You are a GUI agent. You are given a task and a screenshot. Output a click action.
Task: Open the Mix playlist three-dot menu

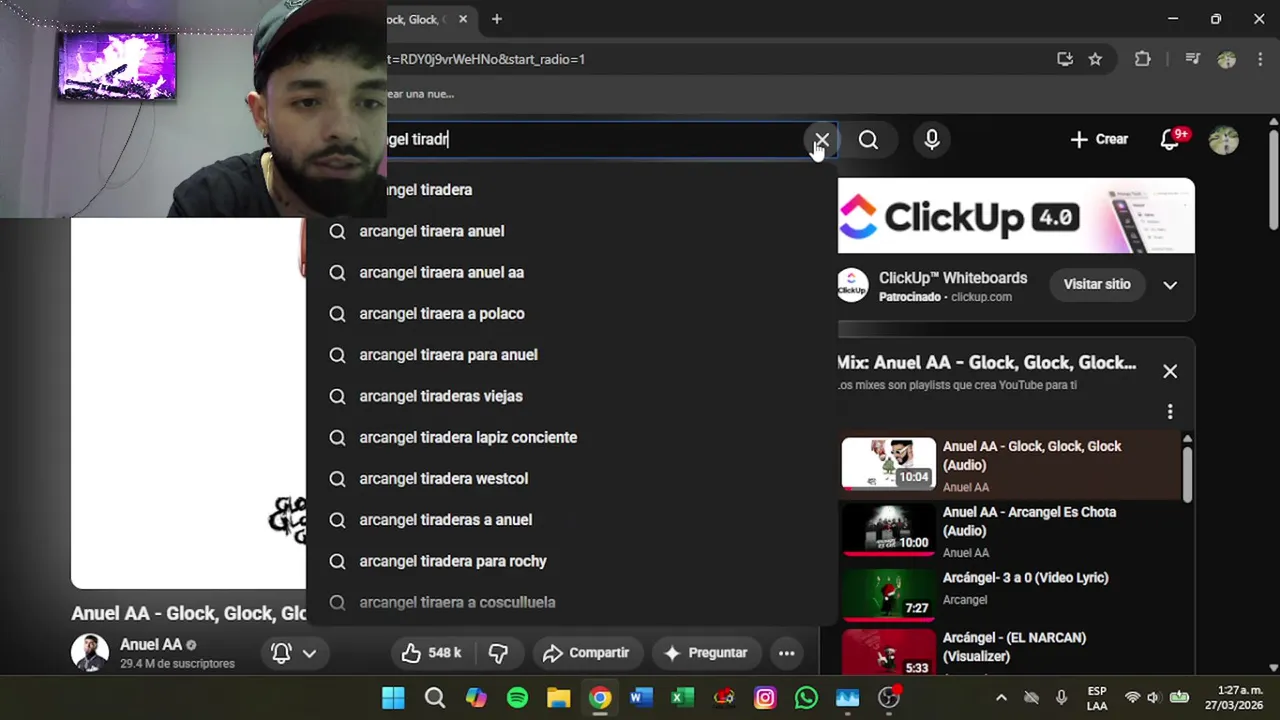(1170, 412)
